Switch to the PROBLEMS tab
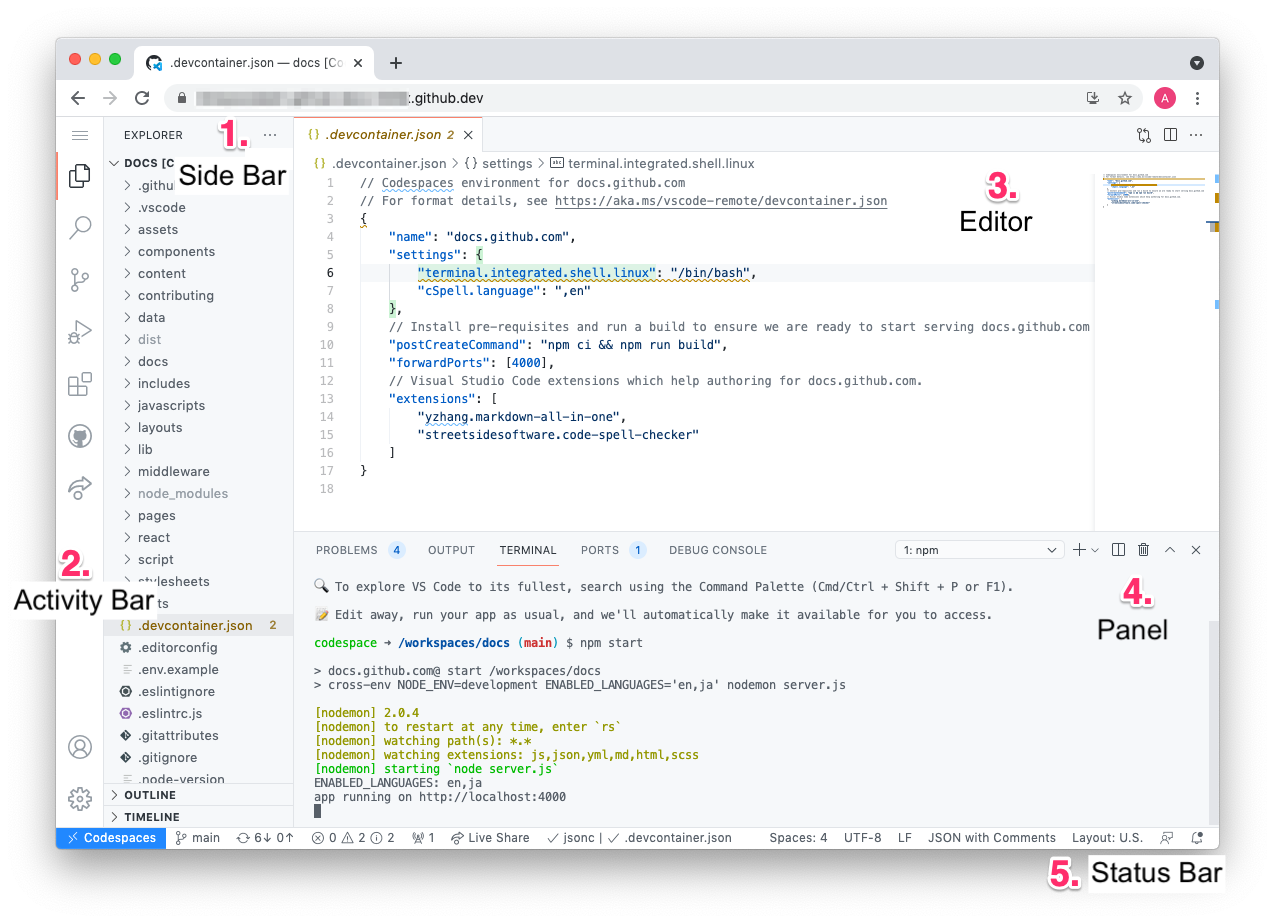1275x923 pixels. click(348, 549)
